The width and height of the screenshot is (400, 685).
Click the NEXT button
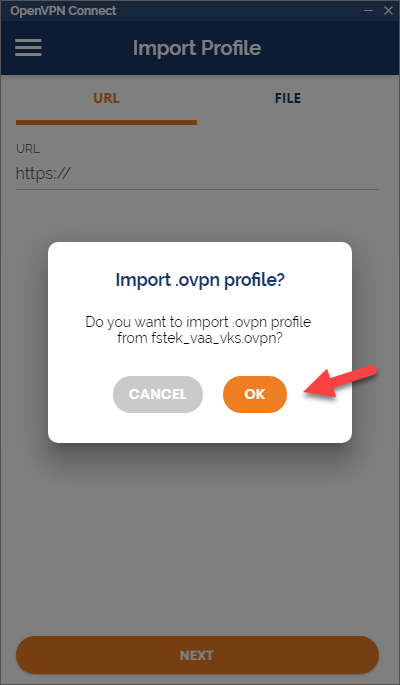pos(197,655)
